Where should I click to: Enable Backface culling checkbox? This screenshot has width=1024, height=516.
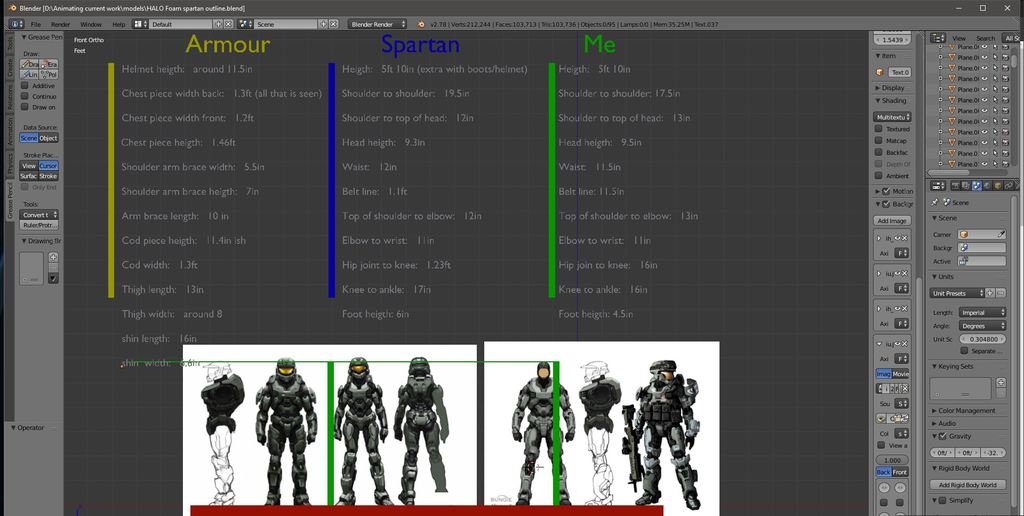[879, 152]
